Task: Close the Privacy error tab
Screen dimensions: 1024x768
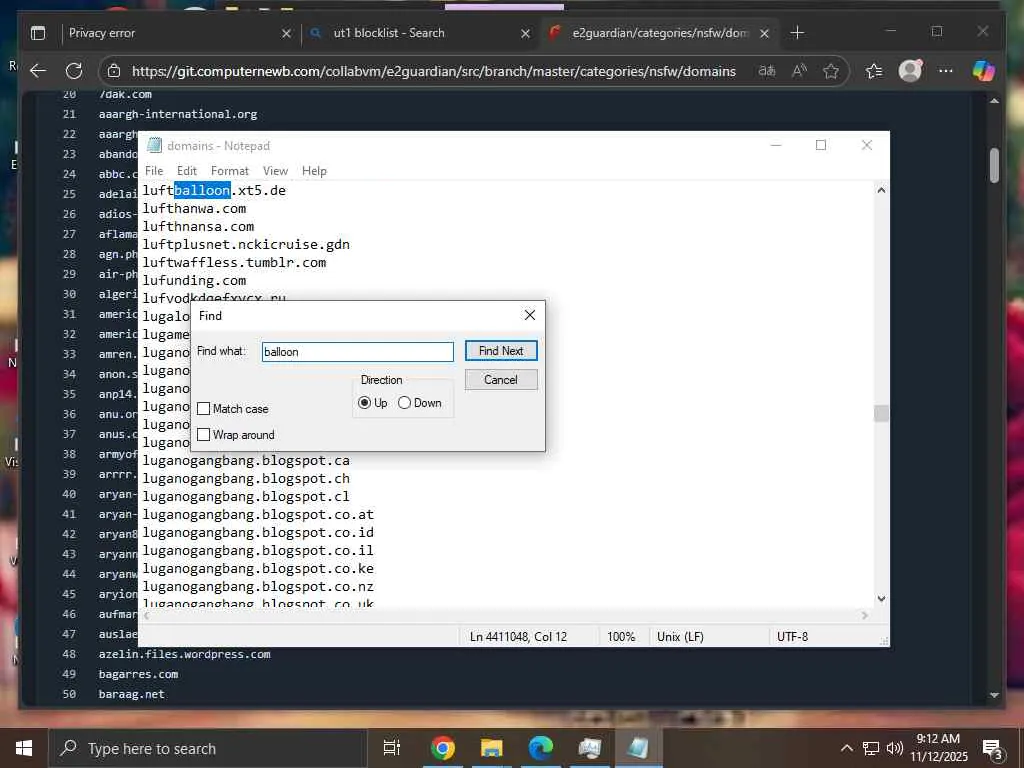Action: coord(286,33)
